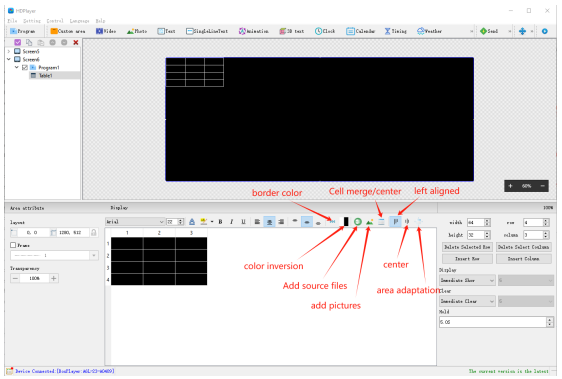Collapse the Screen6 tree node

coord(9,59)
